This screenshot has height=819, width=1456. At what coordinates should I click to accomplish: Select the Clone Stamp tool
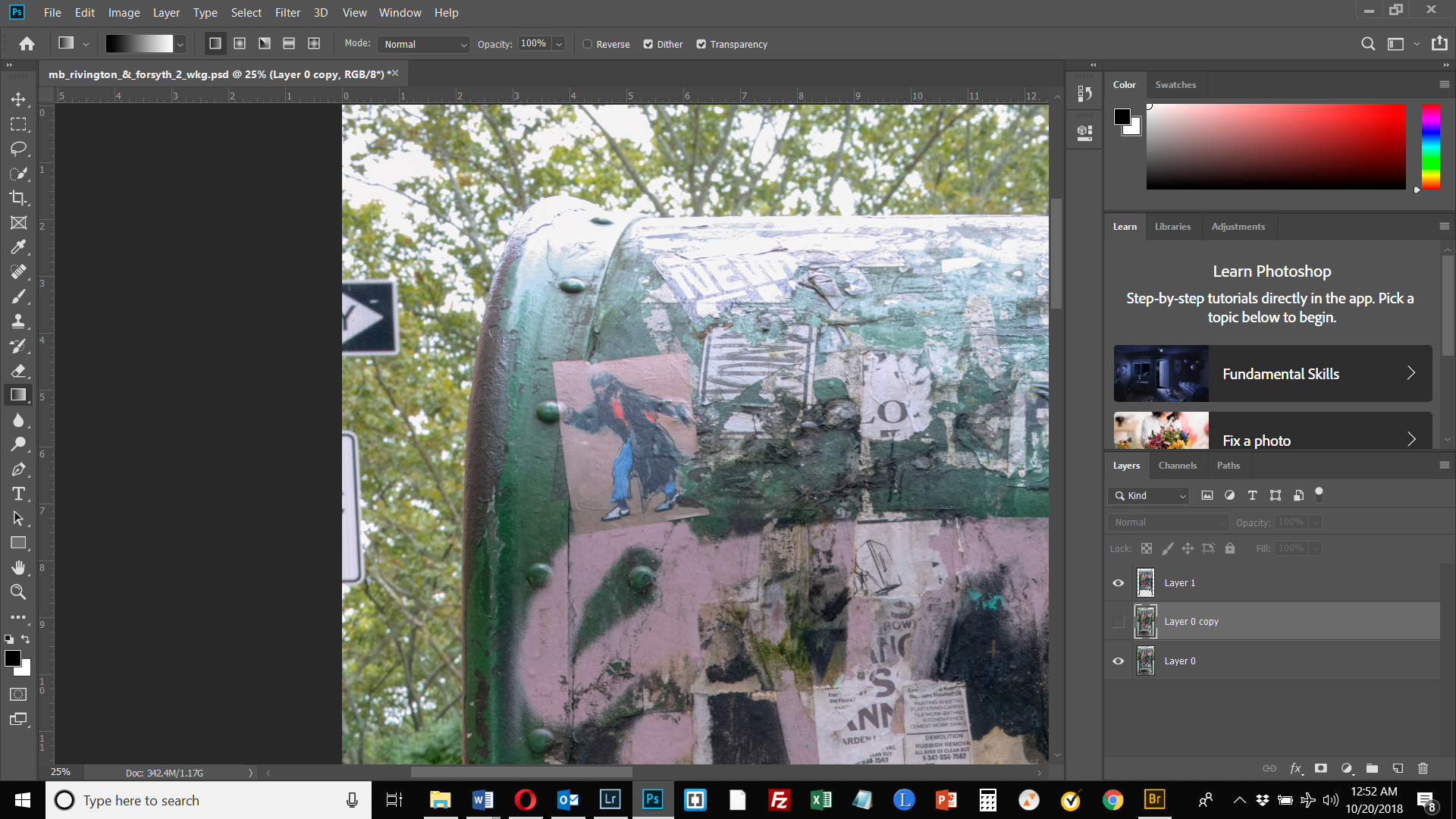pyautogui.click(x=18, y=321)
